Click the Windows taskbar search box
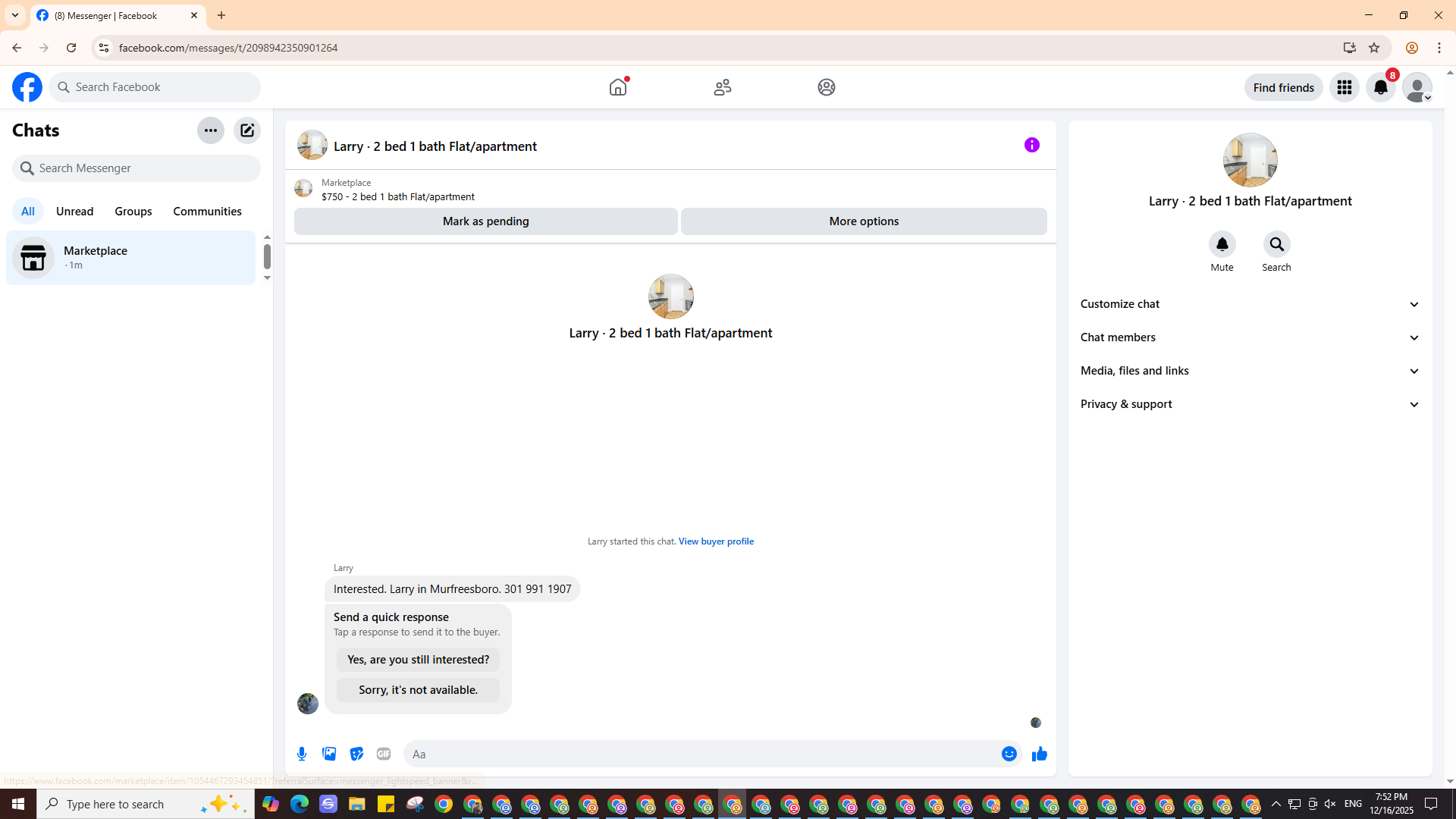 click(x=146, y=804)
